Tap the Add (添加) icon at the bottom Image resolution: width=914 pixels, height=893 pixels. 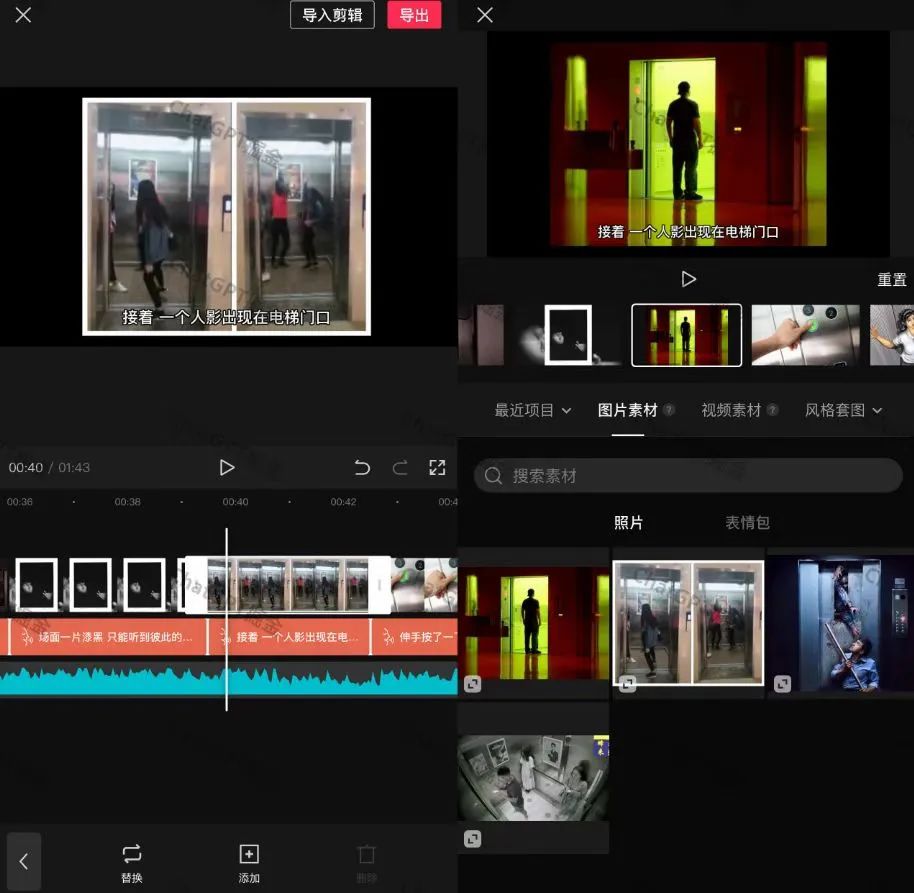249,855
